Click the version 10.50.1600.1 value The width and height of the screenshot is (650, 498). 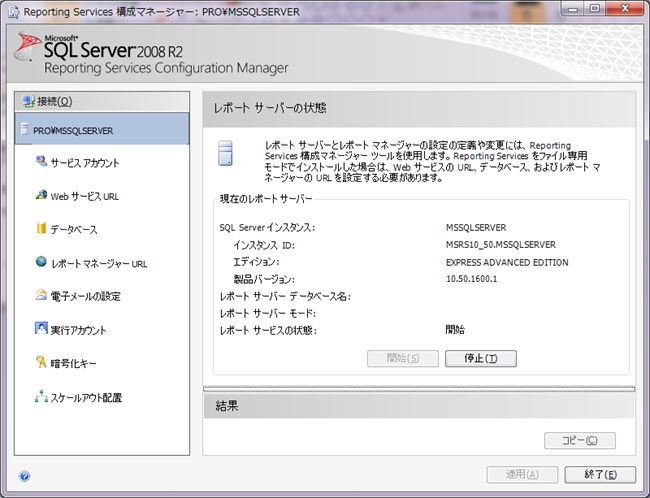click(x=471, y=279)
